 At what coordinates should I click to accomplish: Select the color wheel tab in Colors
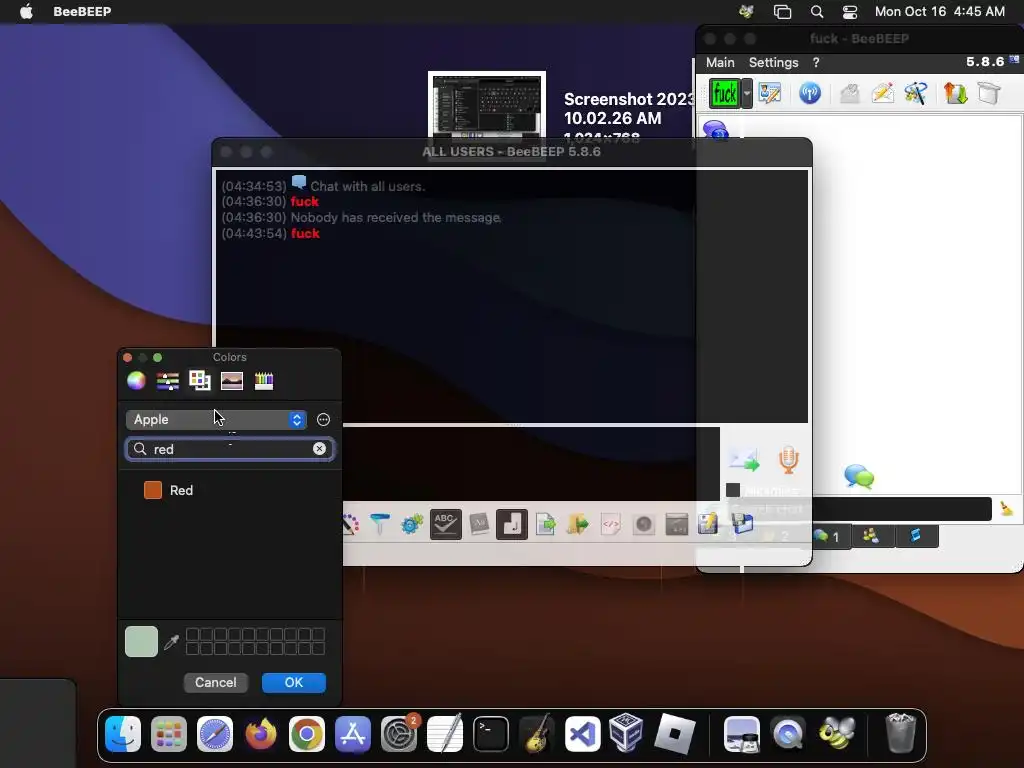click(x=136, y=380)
